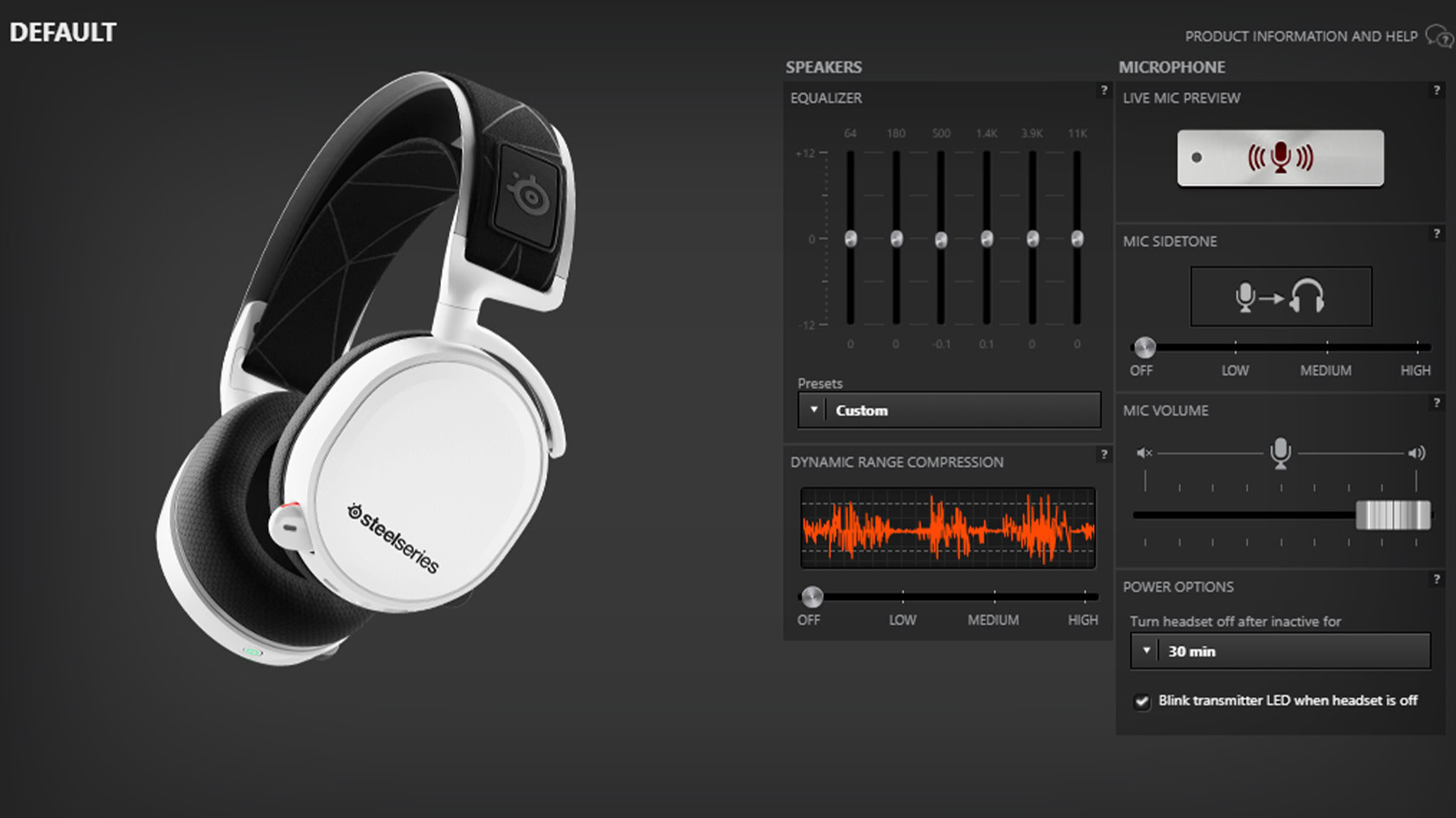Image resolution: width=1456 pixels, height=818 pixels.
Task: Click MEDIUM label under Mic Sidetone
Action: tap(1326, 370)
